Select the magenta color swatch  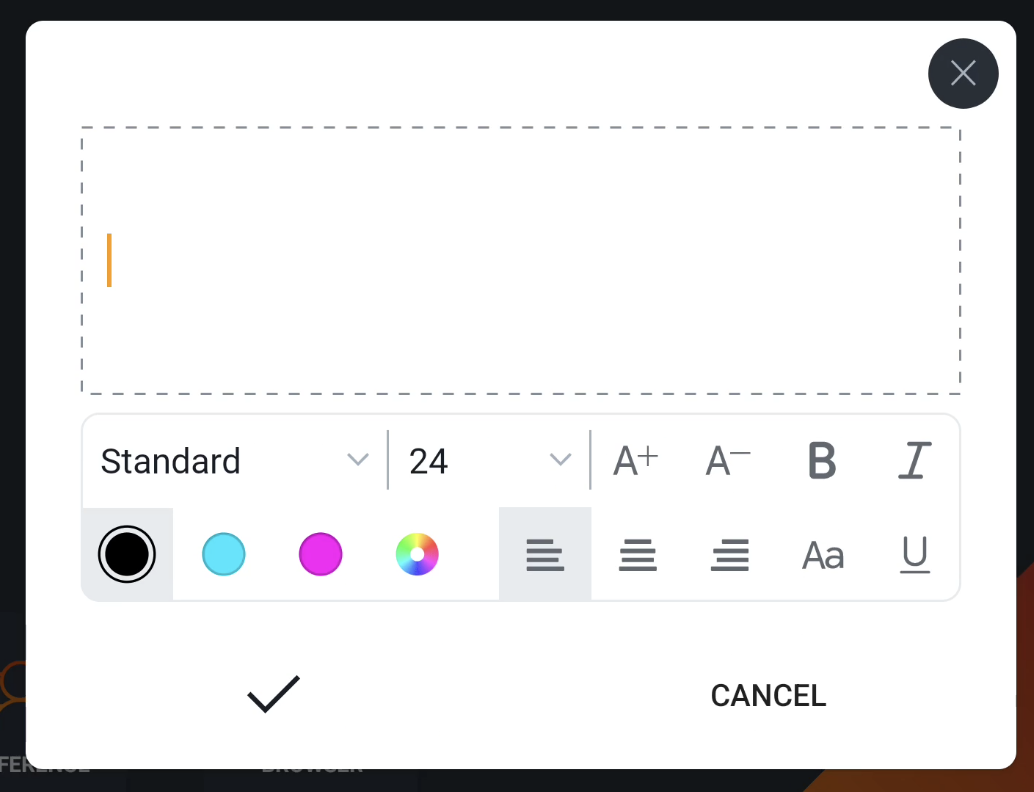pos(320,554)
